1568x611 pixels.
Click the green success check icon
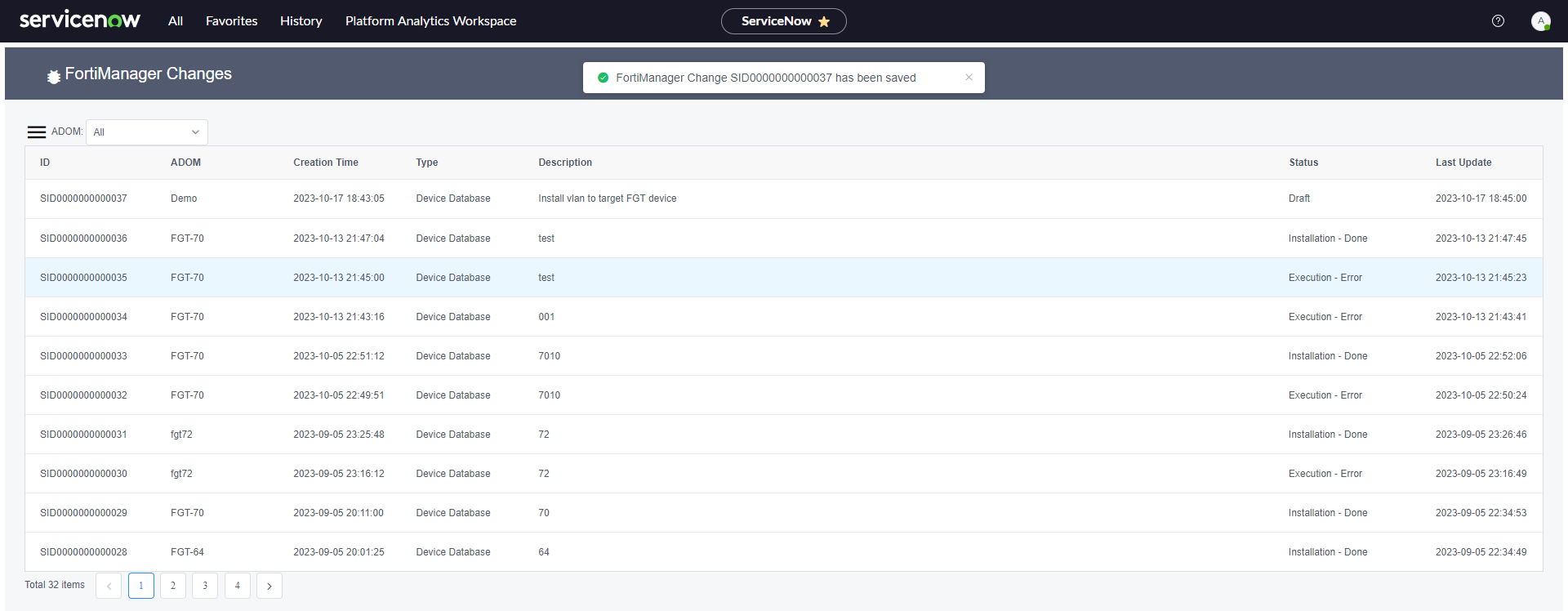[x=603, y=78]
